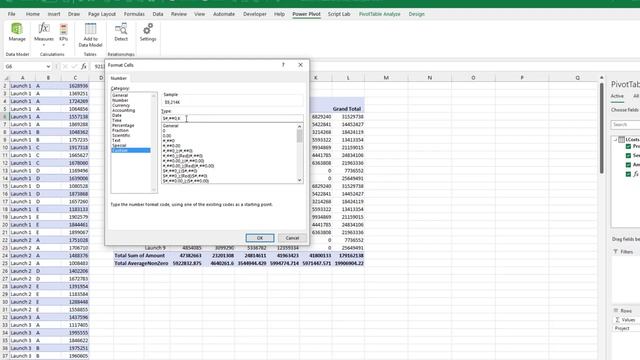Image resolution: width=640 pixels, height=360 pixels.
Task: Select Percentage in the Category list
Action: pos(123,125)
